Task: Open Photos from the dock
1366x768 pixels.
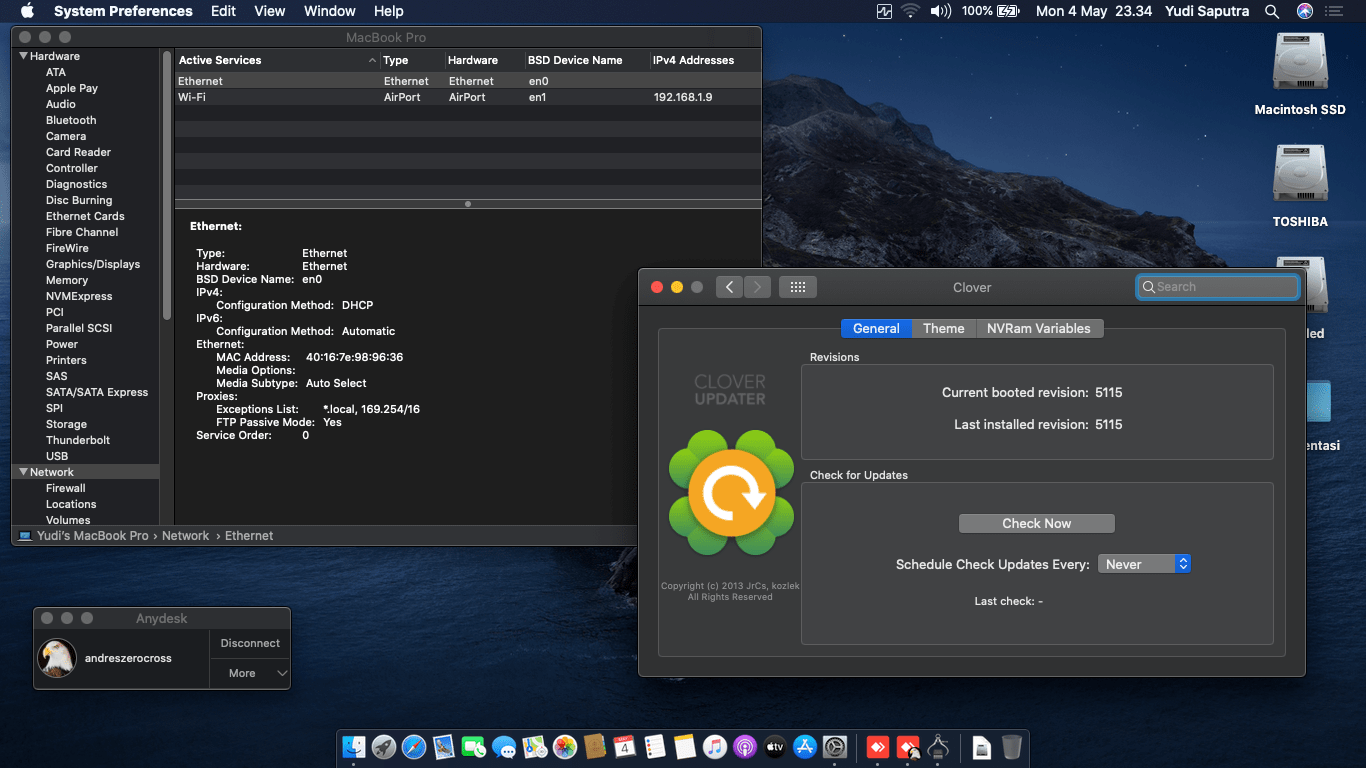Action: [565, 747]
